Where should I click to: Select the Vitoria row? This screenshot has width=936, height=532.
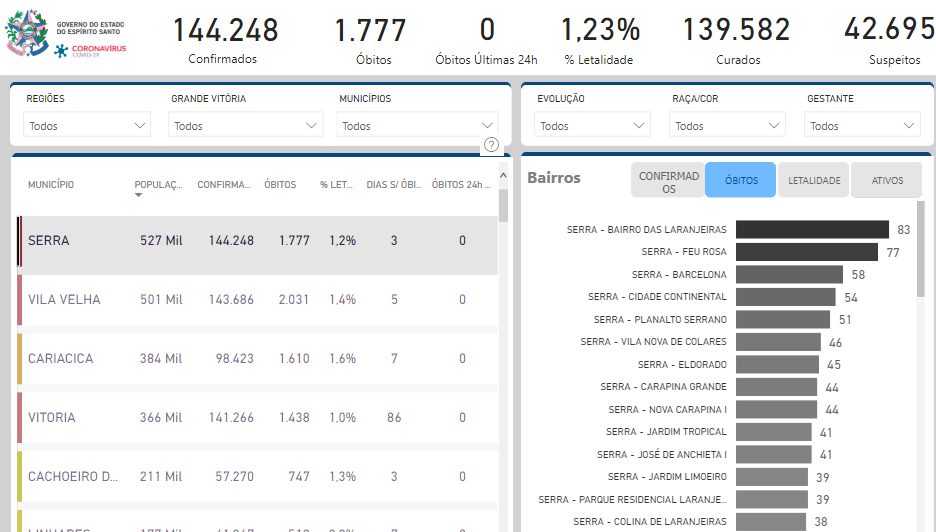(258, 417)
